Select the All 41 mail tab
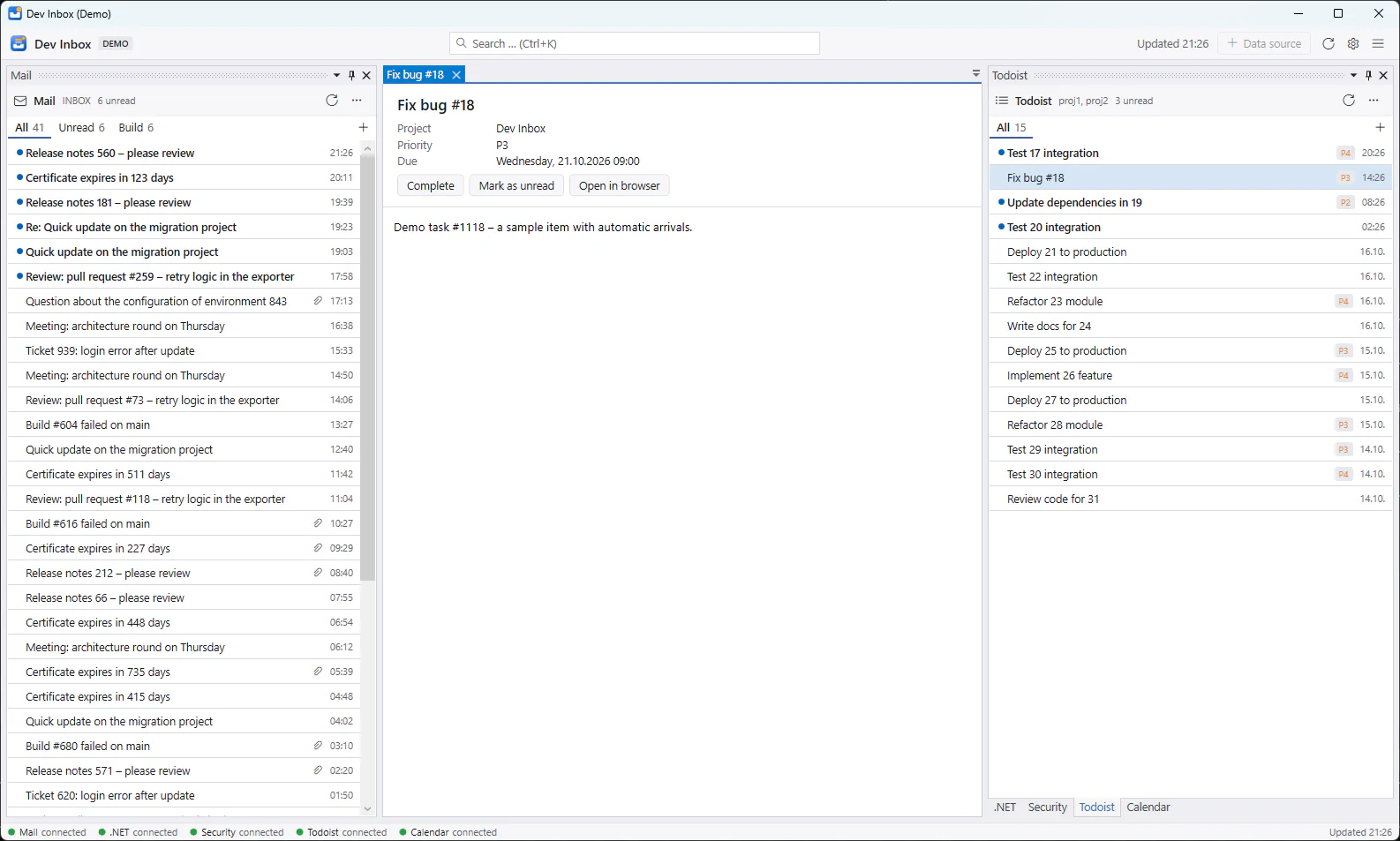 [x=29, y=127]
